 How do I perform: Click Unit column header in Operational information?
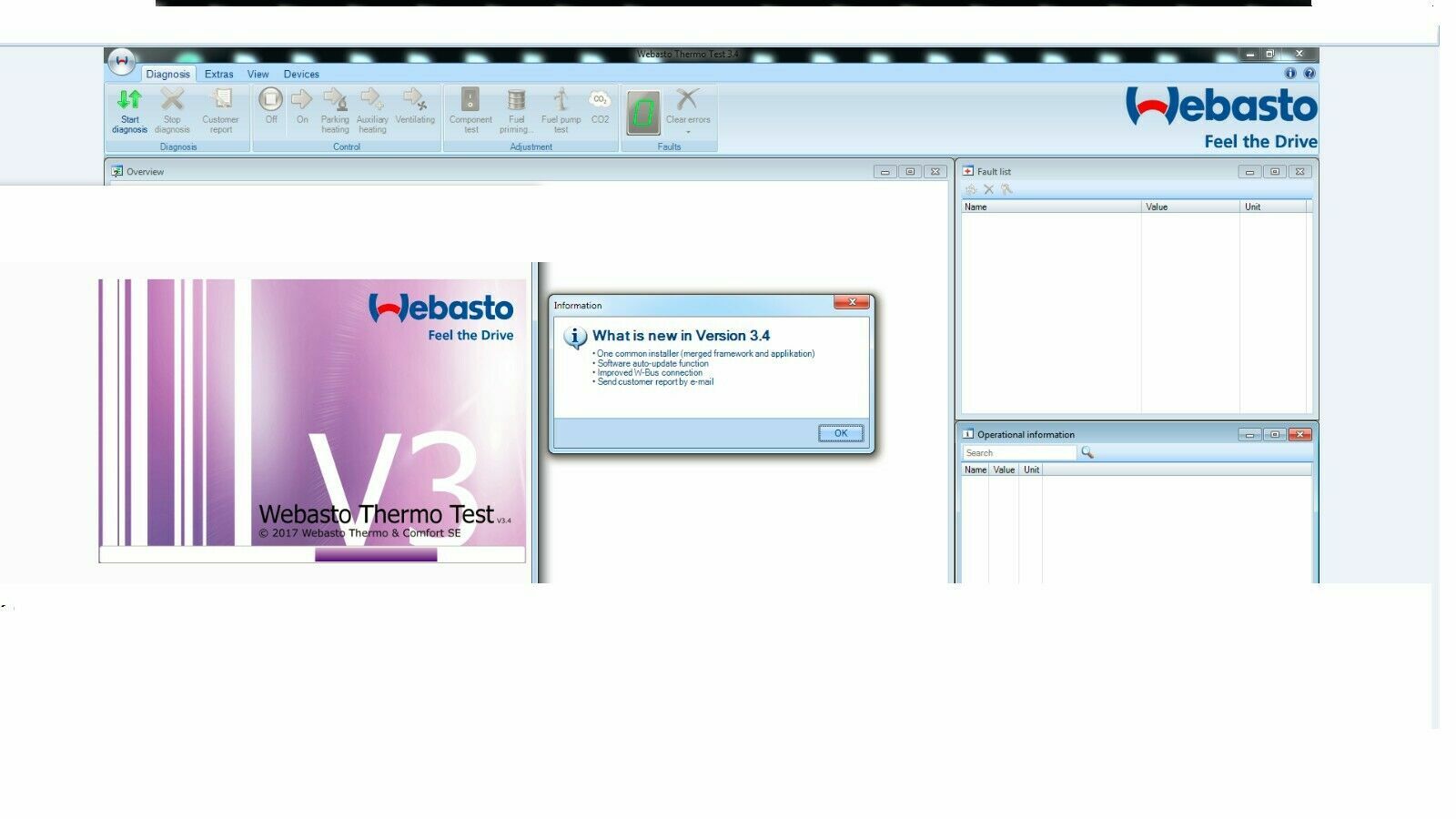[x=1031, y=470]
